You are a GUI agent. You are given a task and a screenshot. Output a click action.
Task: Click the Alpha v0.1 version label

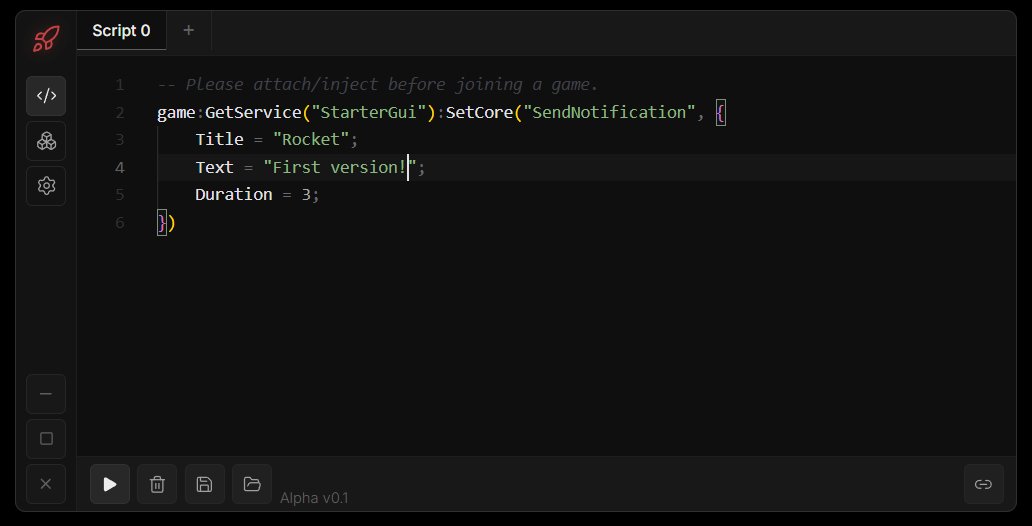pyautogui.click(x=314, y=498)
